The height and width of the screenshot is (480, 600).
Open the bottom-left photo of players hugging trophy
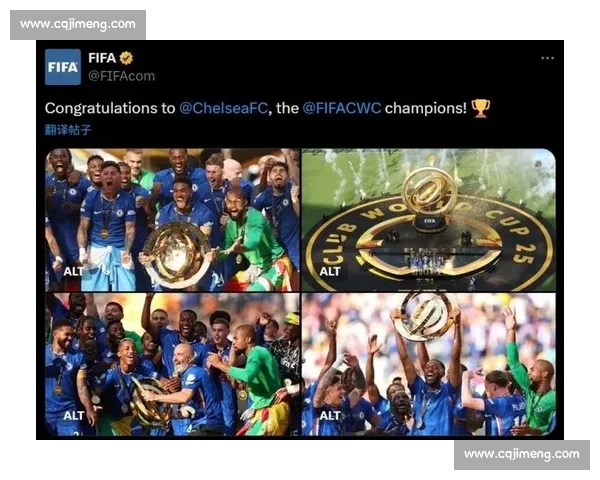click(172, 364)
